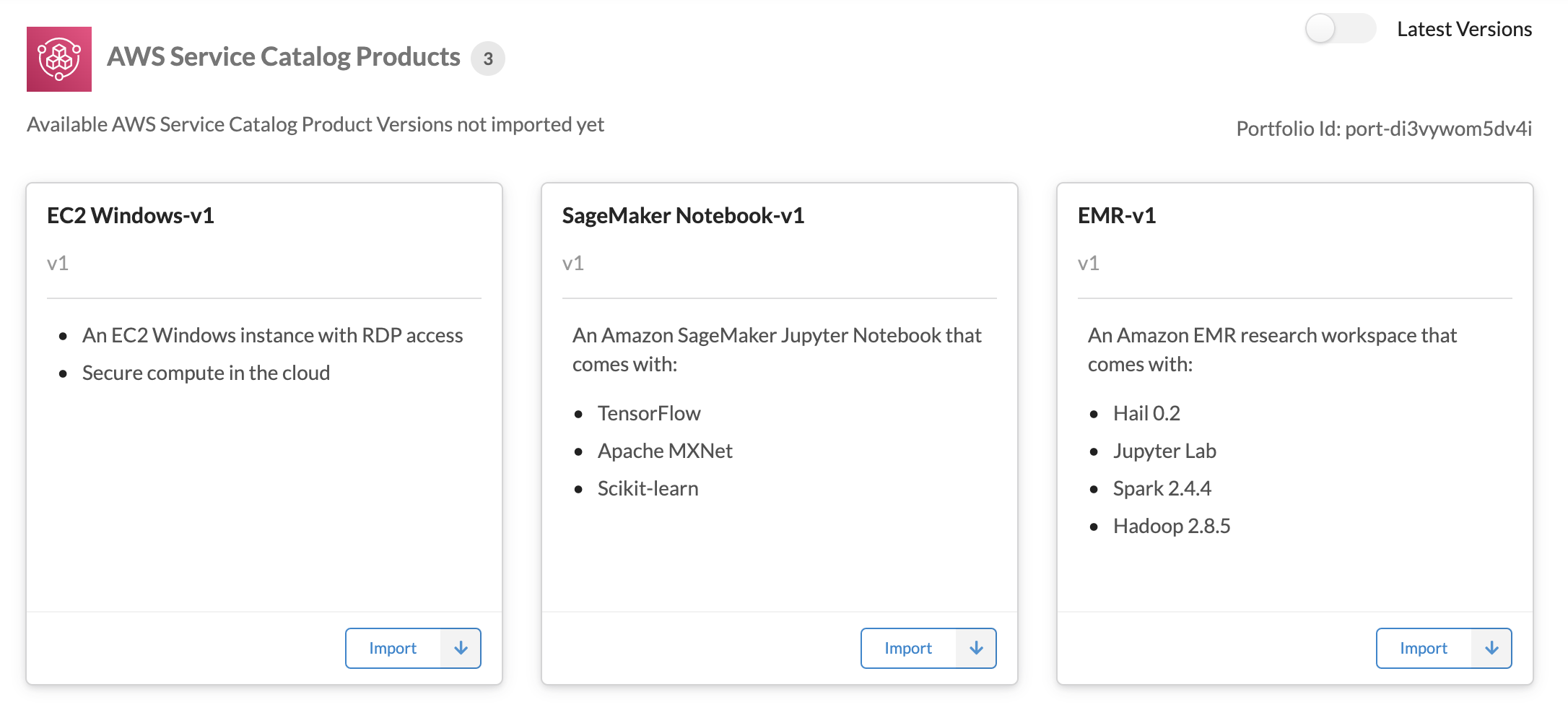This screenshot has height=718, width=1568.
Task: Click the AWS Service Catalog Products logo icon
Action: [x=59, y=59]
